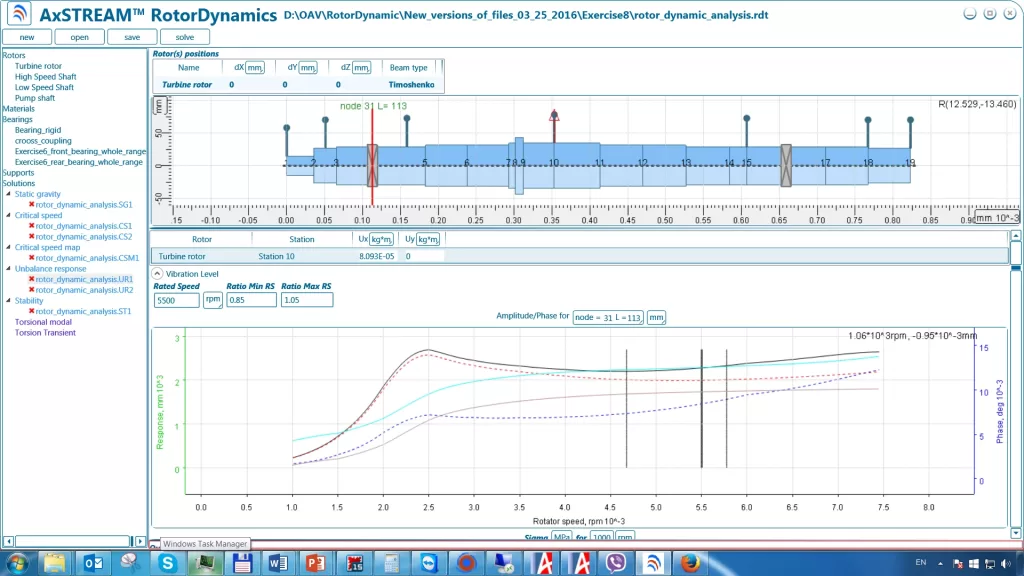1024x576 pixels.
Task: Select crooss_coupling in tree
Action: [43, 140]
